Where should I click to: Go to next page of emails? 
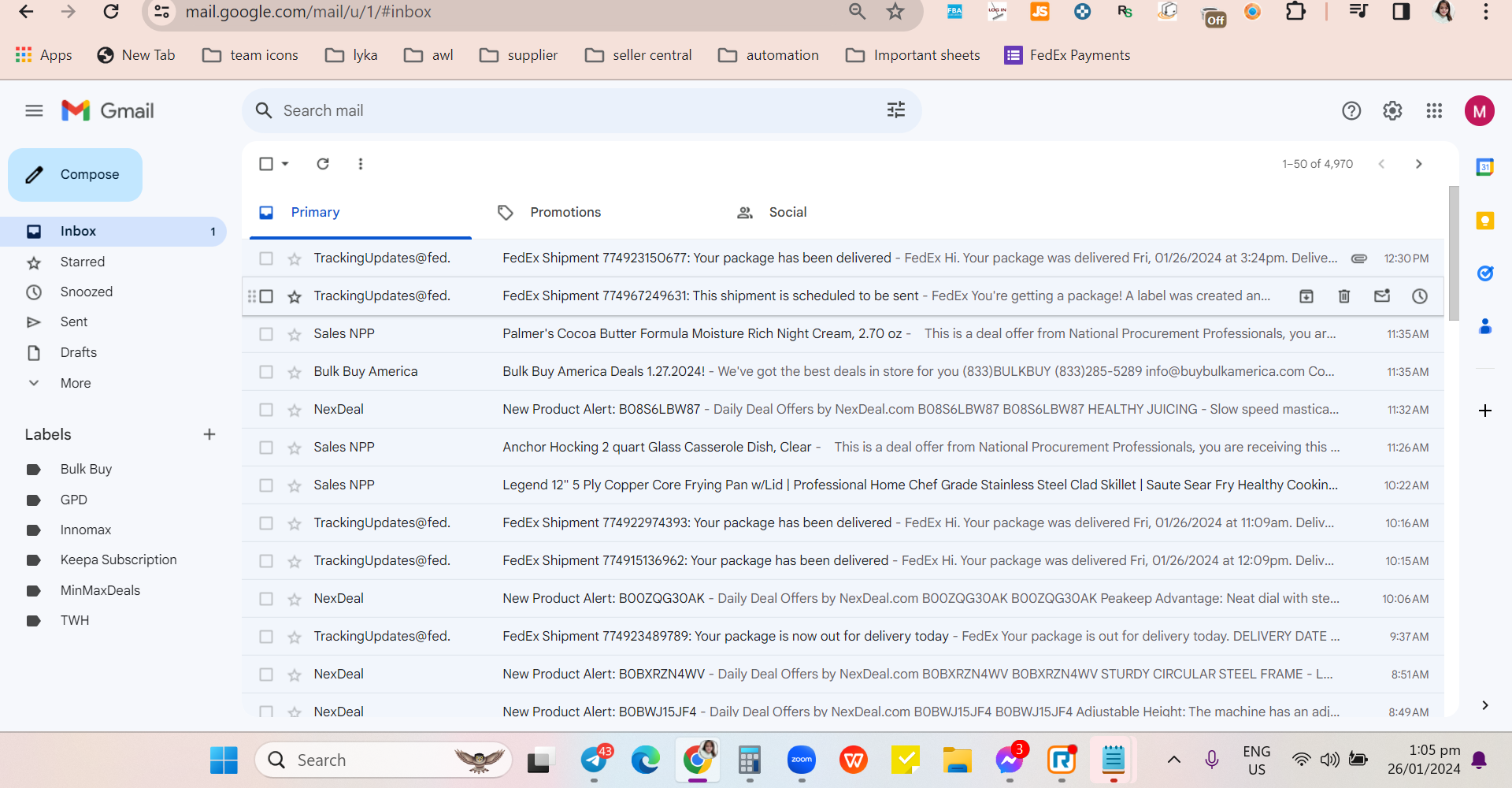click(1419, 164)
